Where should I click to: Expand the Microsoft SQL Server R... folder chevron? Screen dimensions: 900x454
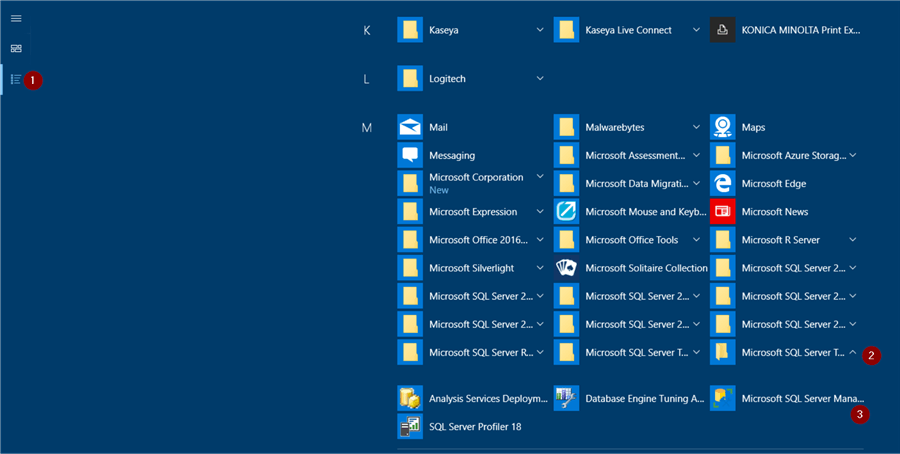(x=540, y=352)
